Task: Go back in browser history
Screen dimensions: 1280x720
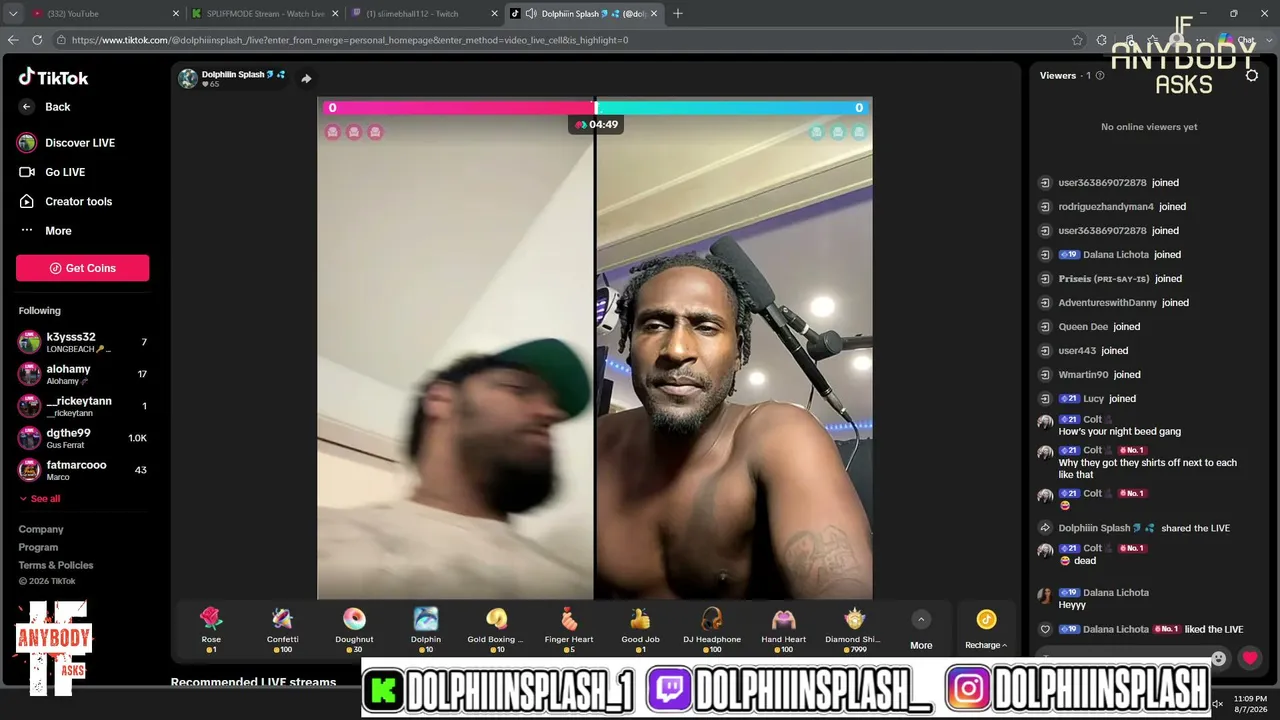Action: (x=13, y=40)
